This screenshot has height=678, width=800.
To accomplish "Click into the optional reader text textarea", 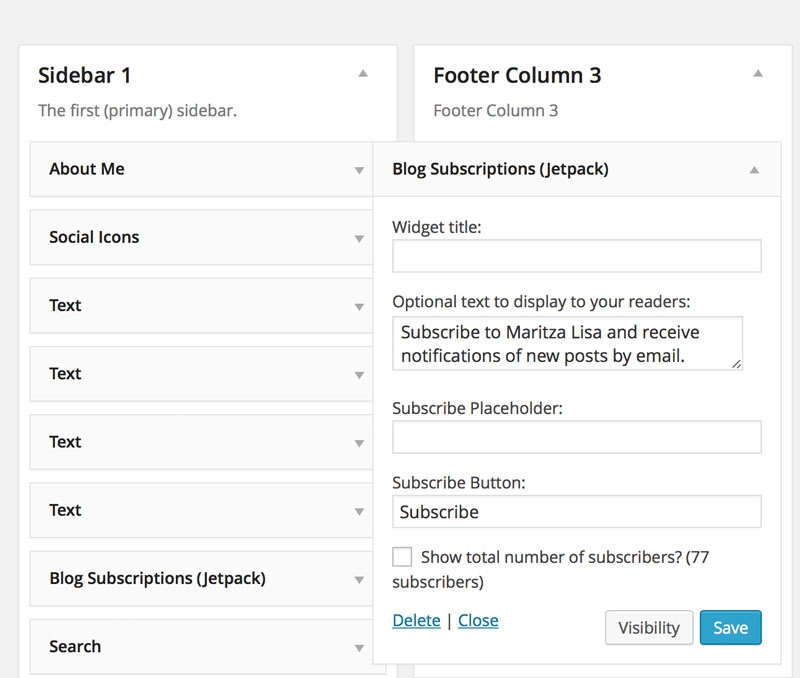I will [567, 343].
